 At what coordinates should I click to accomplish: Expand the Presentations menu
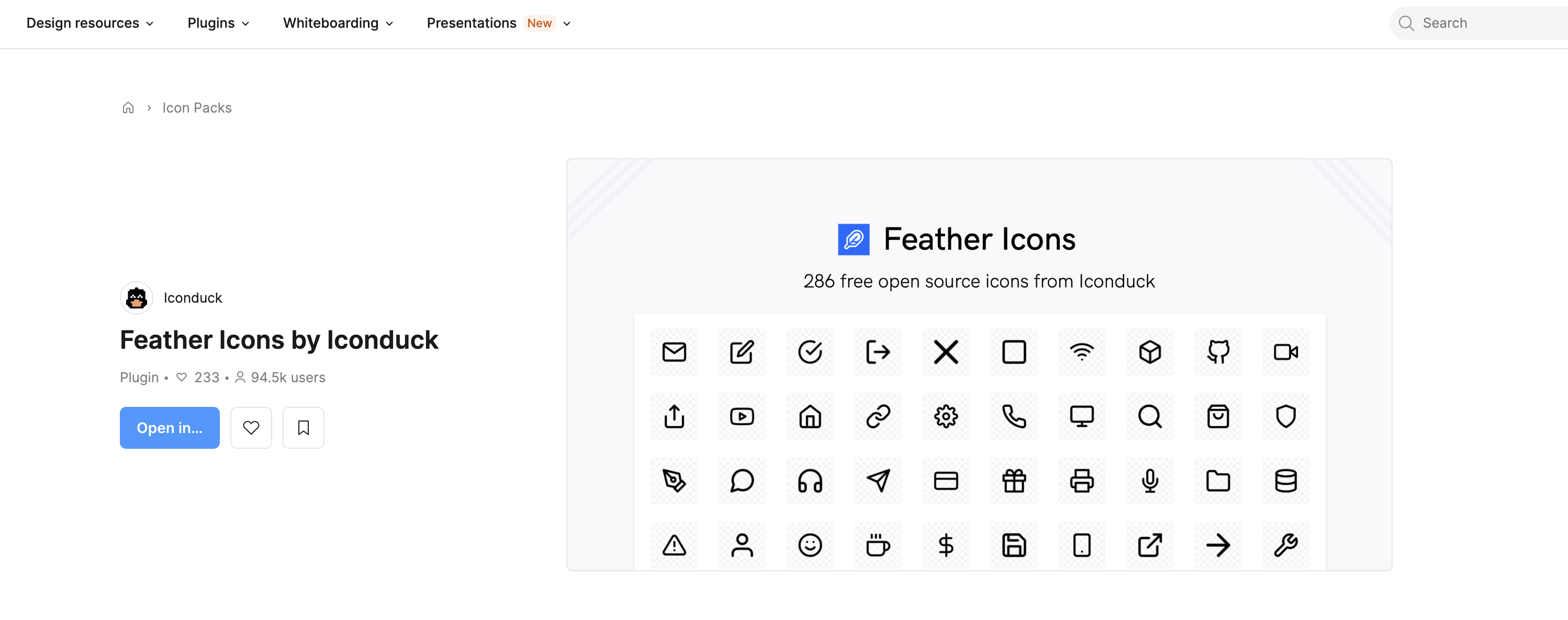pos(499,23)
